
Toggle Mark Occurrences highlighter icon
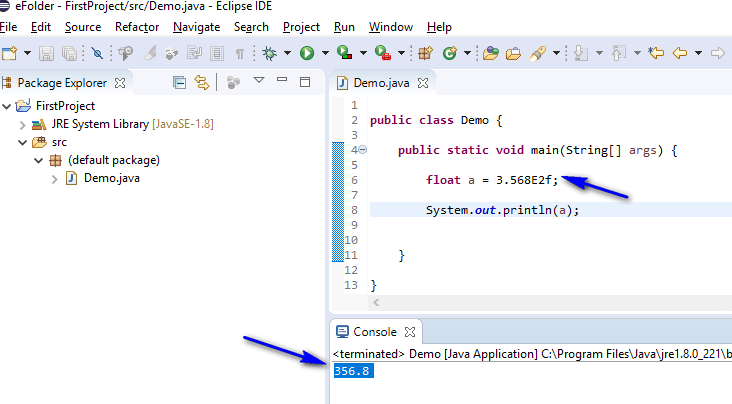(149, 53)
